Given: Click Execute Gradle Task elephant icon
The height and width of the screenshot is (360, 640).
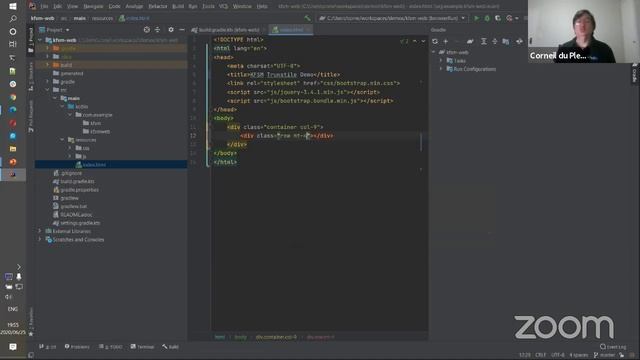Looking at the screenshot, I should (470, 41).
